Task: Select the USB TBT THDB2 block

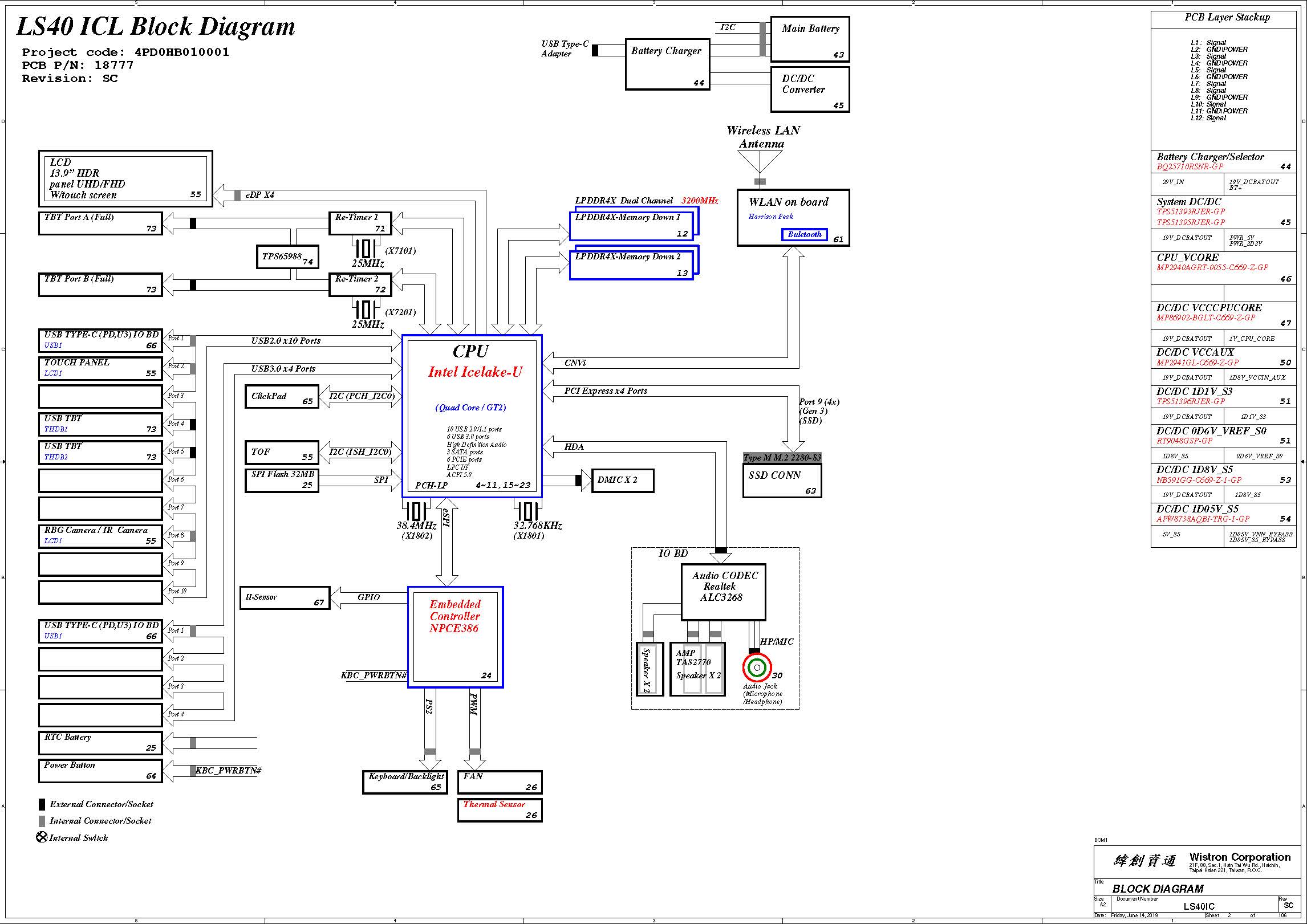Action: click(100, 452)
